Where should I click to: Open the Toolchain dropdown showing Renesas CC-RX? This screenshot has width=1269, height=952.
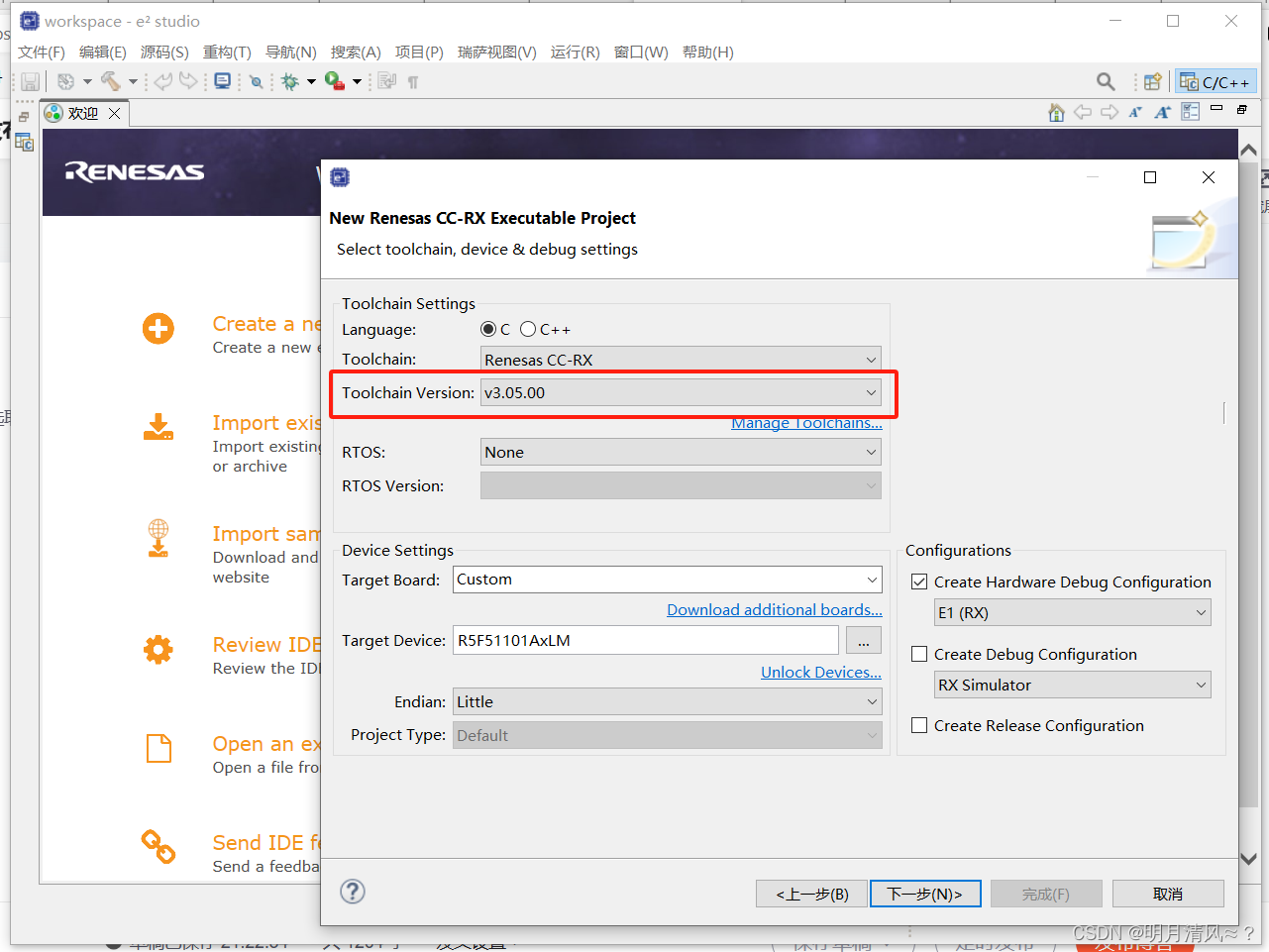(681, 360)
